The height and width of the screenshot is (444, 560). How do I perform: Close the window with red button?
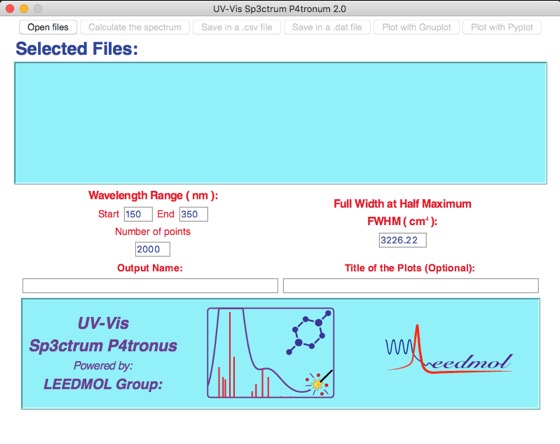tap(10, 9)
